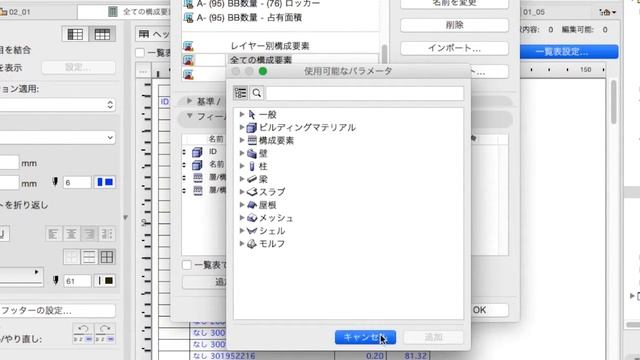The width and height of the screenshot is (640, 360).
Task: Align cell text to the left
Action: point(53,234)
